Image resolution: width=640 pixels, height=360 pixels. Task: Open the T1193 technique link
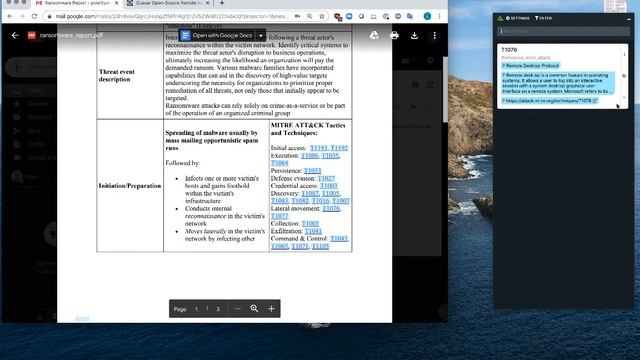tap(319, 148)
